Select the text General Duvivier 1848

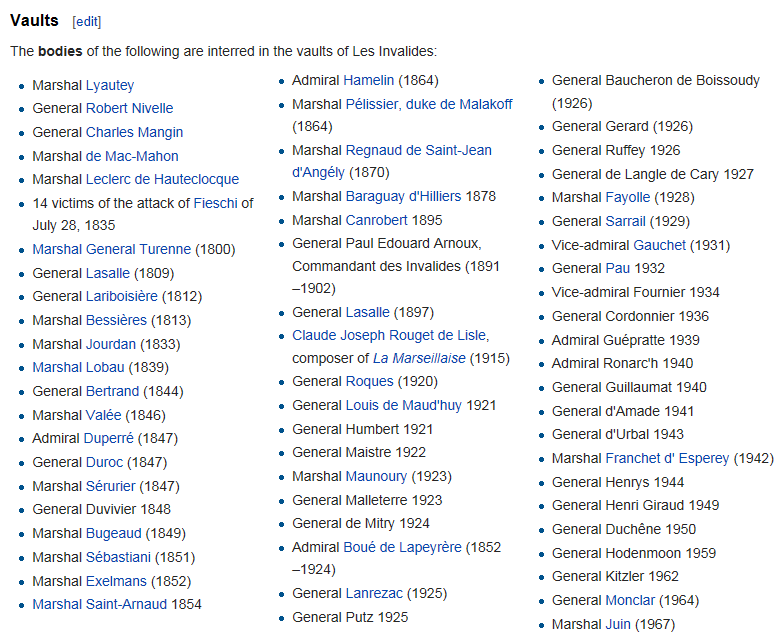(x=102, y=509)
